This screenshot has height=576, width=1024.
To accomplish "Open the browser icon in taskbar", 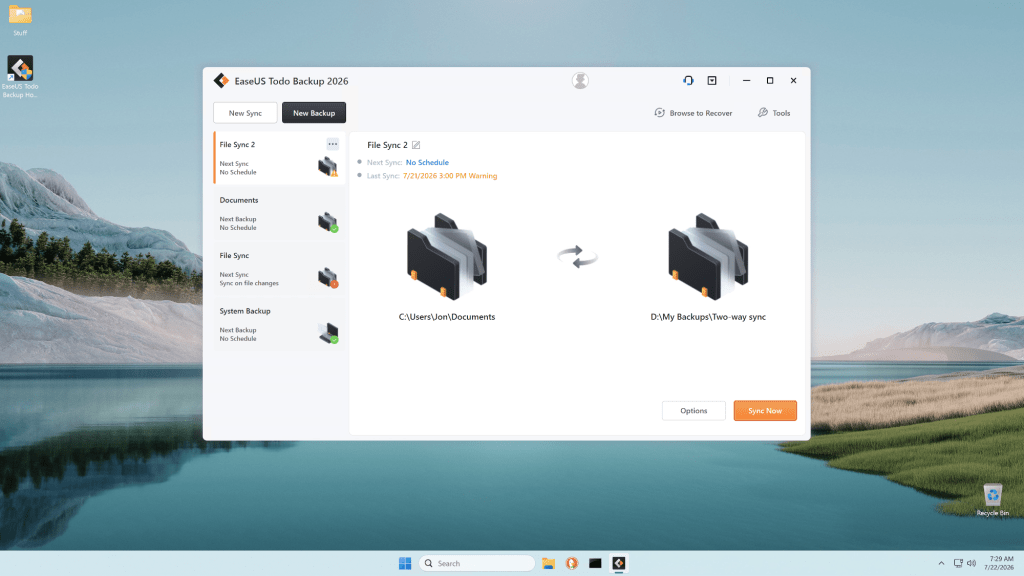I will click(x=571, y=563).
